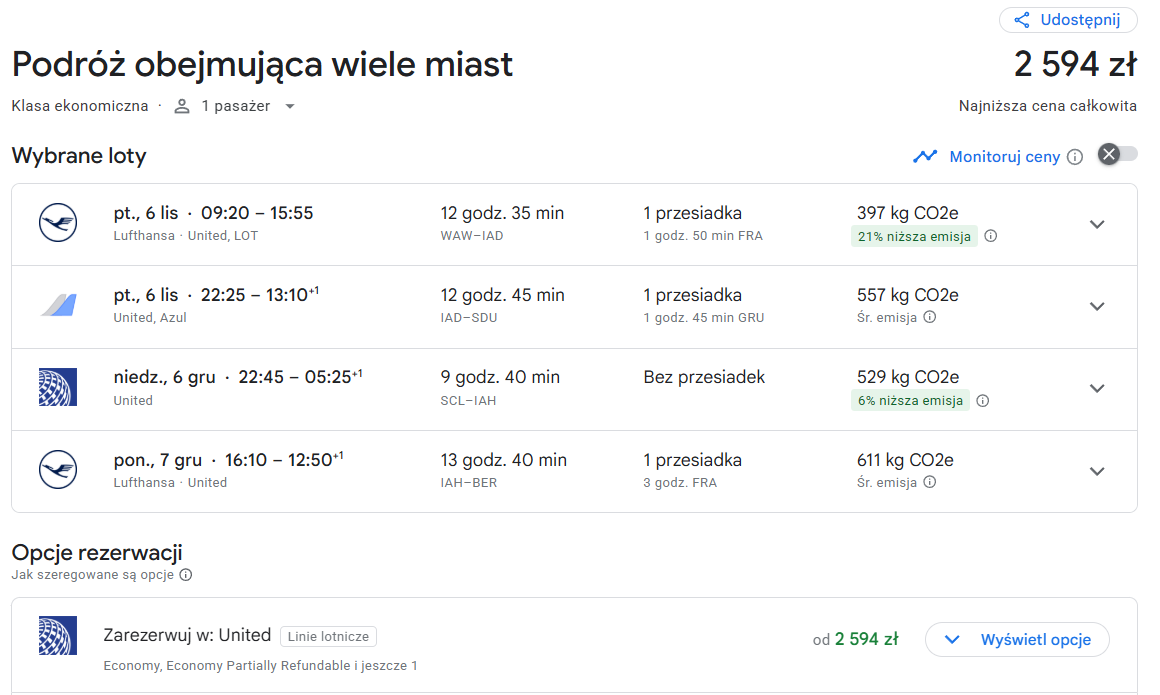The width and height of the screenshot is (1160, 695).
Task: Click the Lufthansa logo on the WAW–IAD flight
Action: coord(58,223)
